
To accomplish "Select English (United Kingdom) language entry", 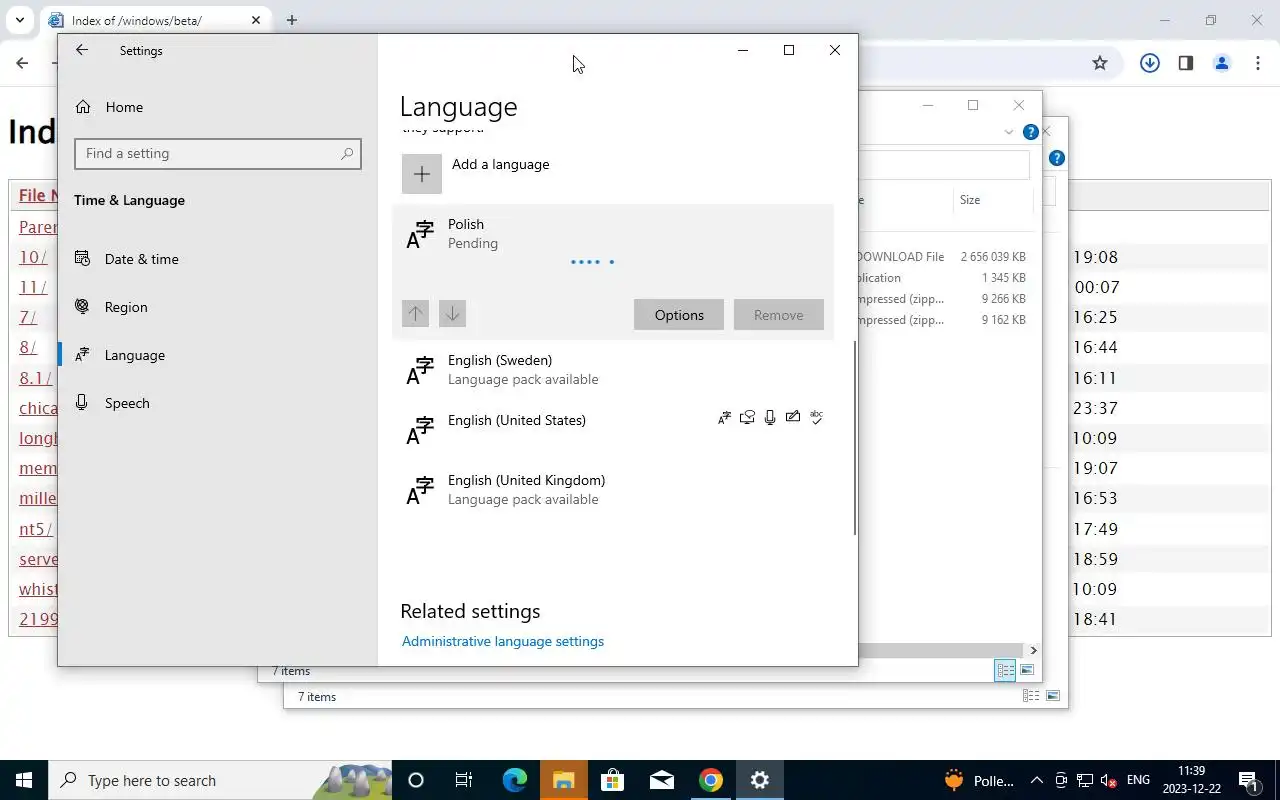I will [613, 490].
